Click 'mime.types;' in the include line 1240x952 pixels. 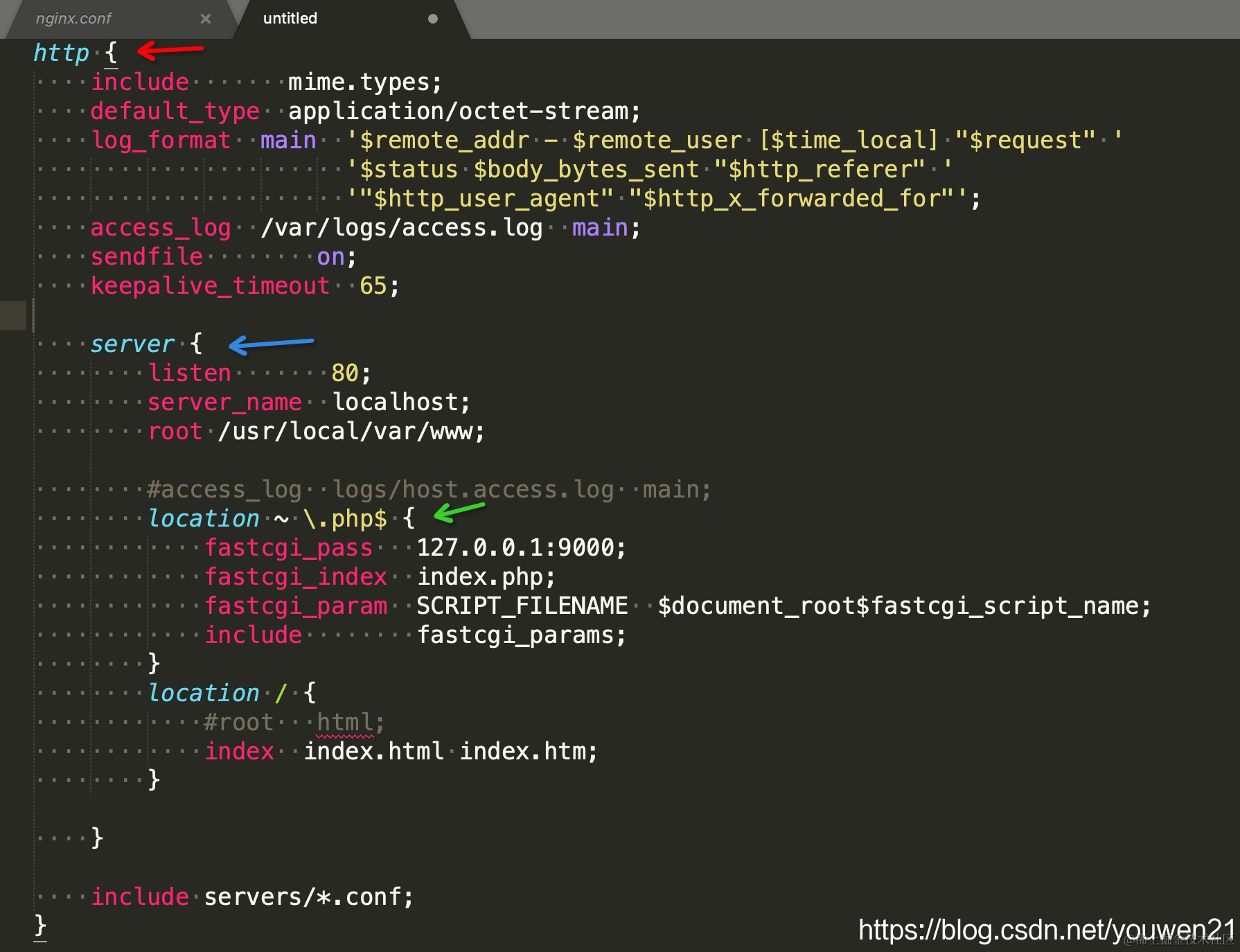coord(364,82)
